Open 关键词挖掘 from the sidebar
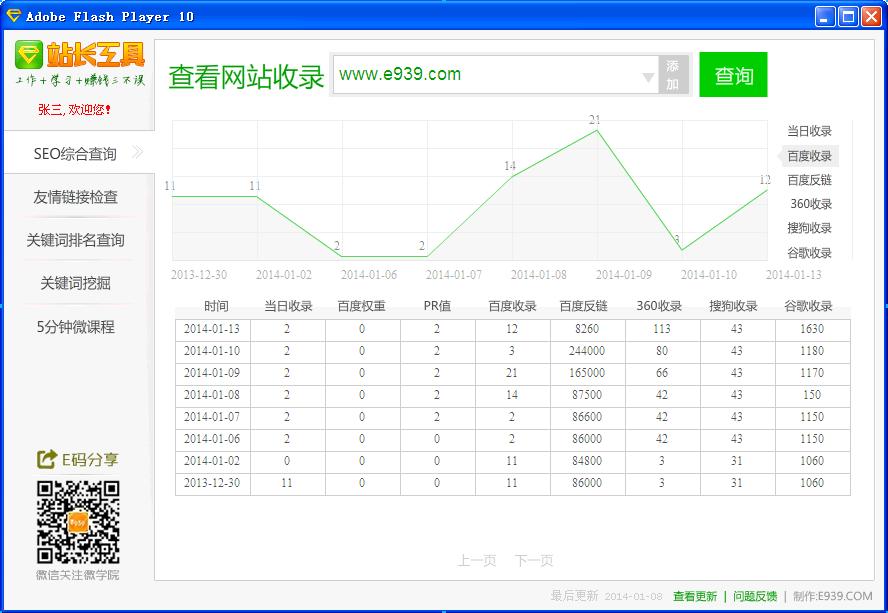 coord(76,283)
